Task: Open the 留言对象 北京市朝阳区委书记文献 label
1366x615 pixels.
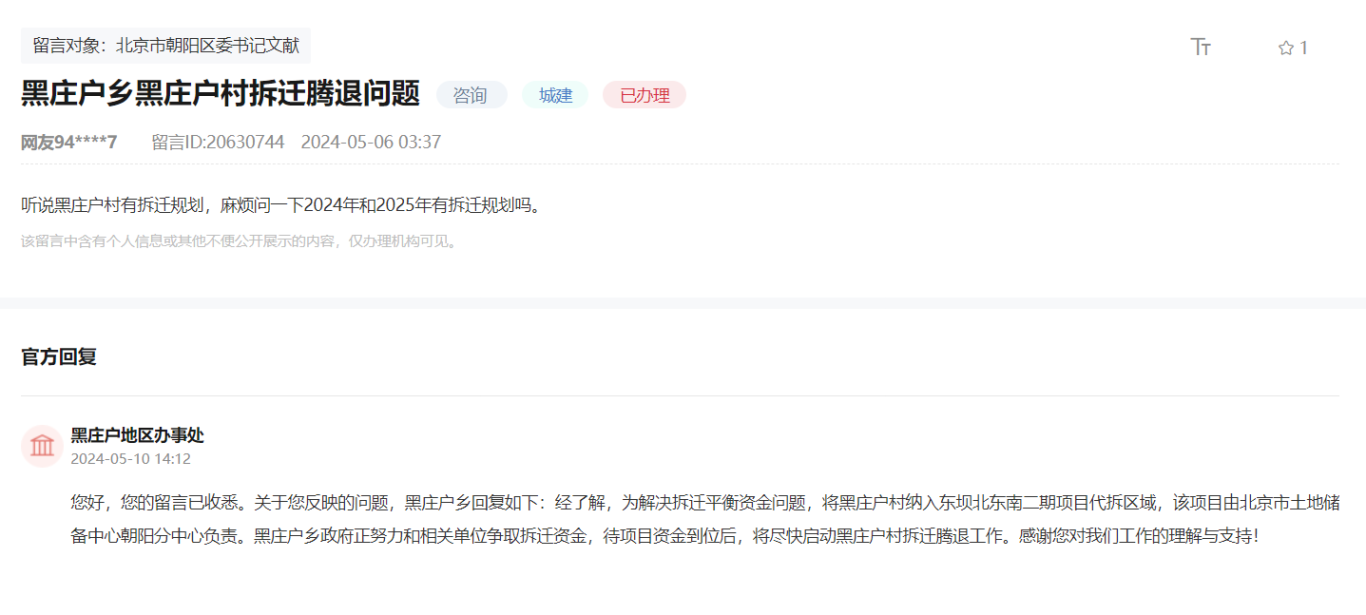Action: pyautogui.click(x=166, y=46)
